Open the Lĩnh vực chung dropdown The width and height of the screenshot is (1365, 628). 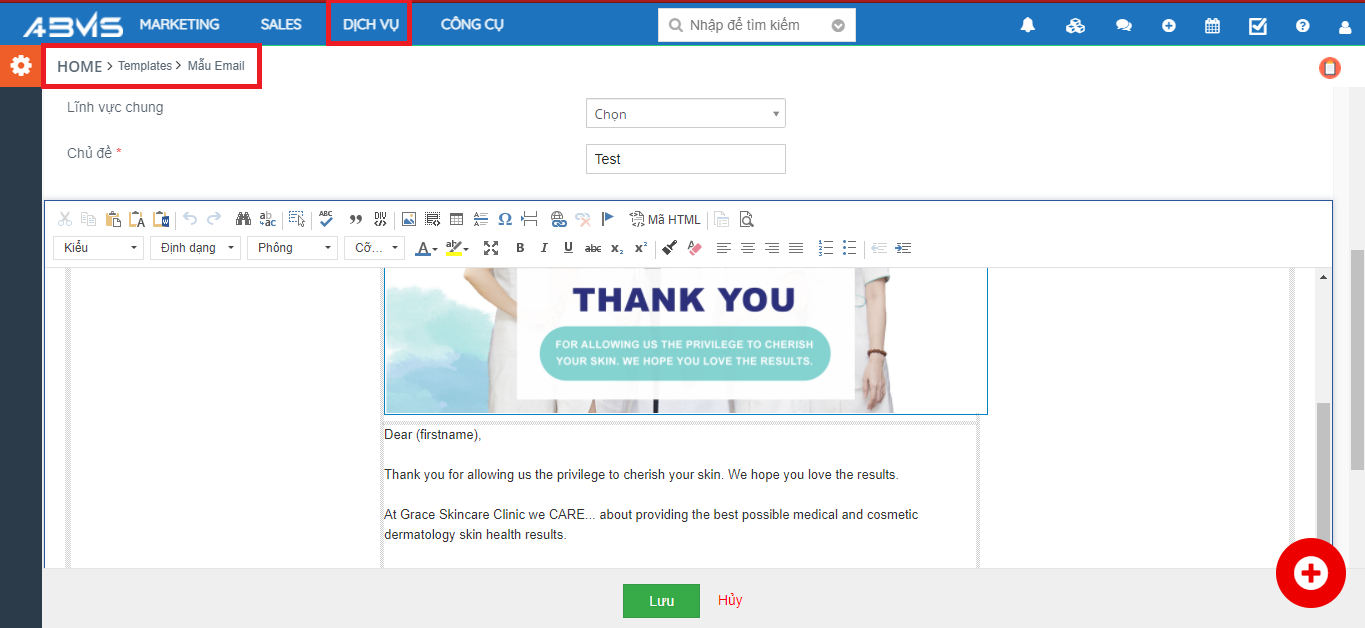685,114
